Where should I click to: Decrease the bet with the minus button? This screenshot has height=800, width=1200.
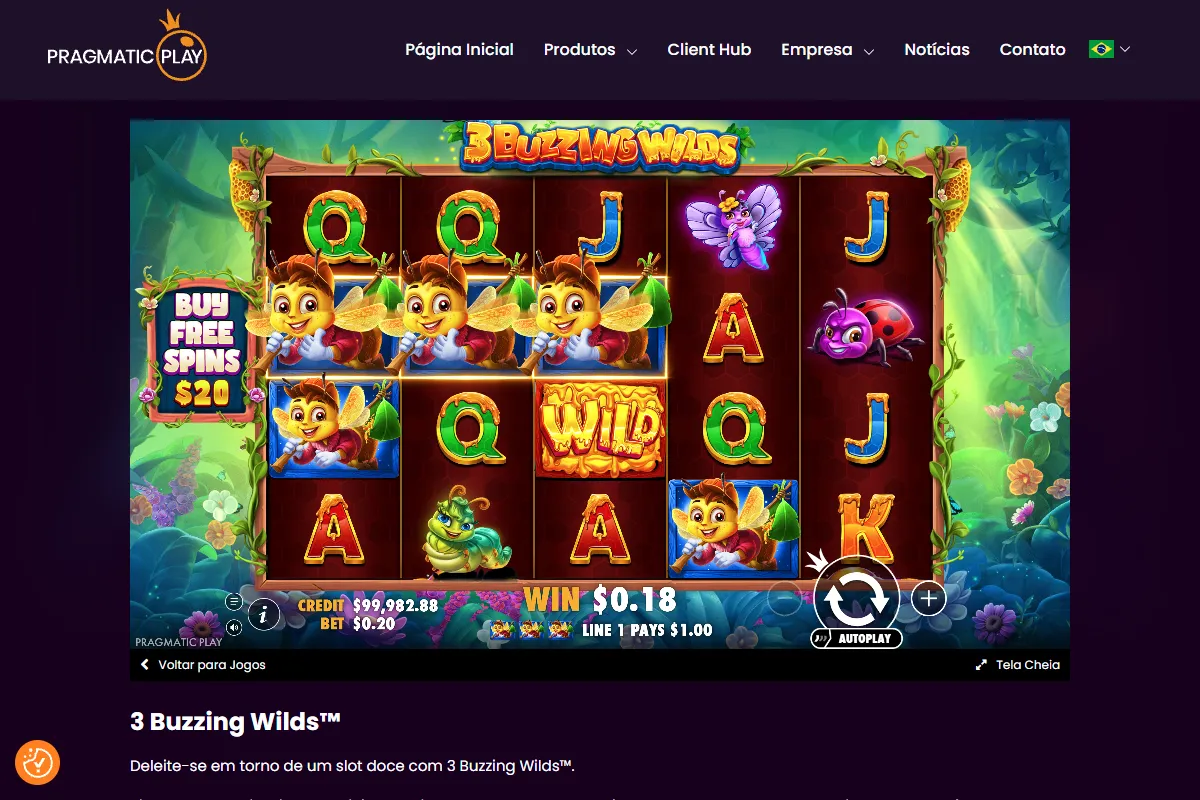click(x=785, y=598)
